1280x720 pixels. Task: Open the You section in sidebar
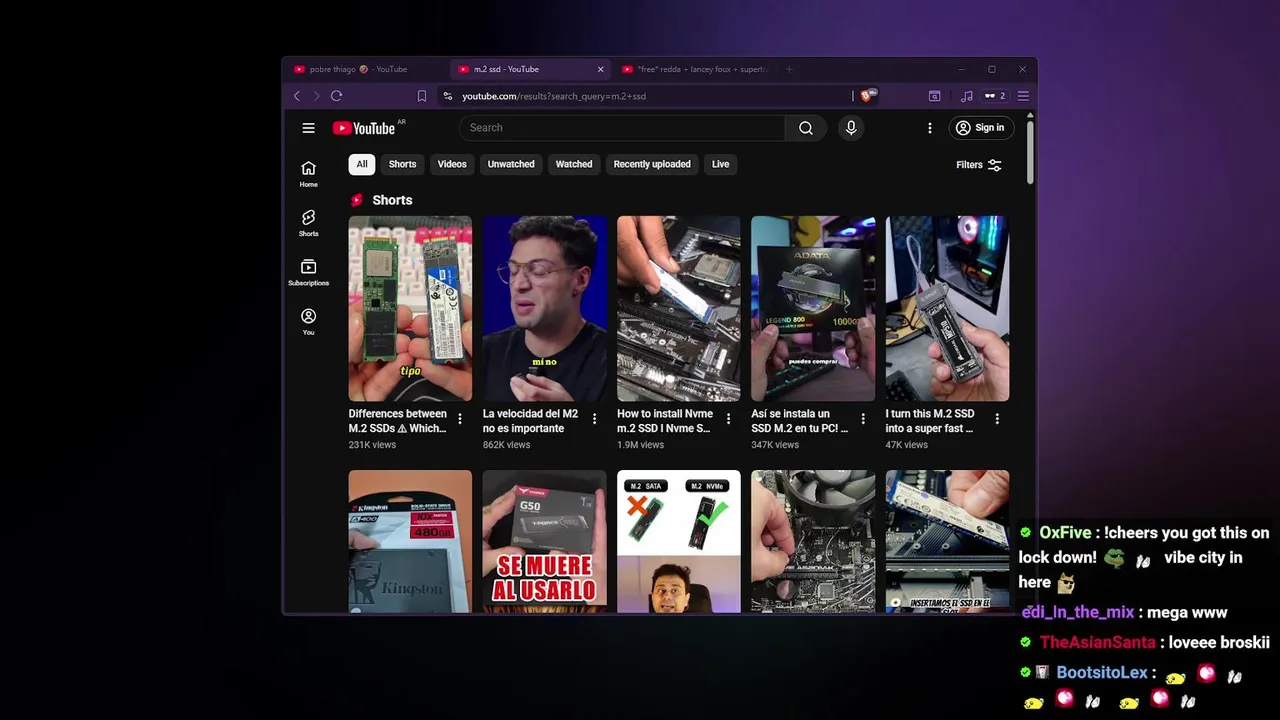click(308, 322)
